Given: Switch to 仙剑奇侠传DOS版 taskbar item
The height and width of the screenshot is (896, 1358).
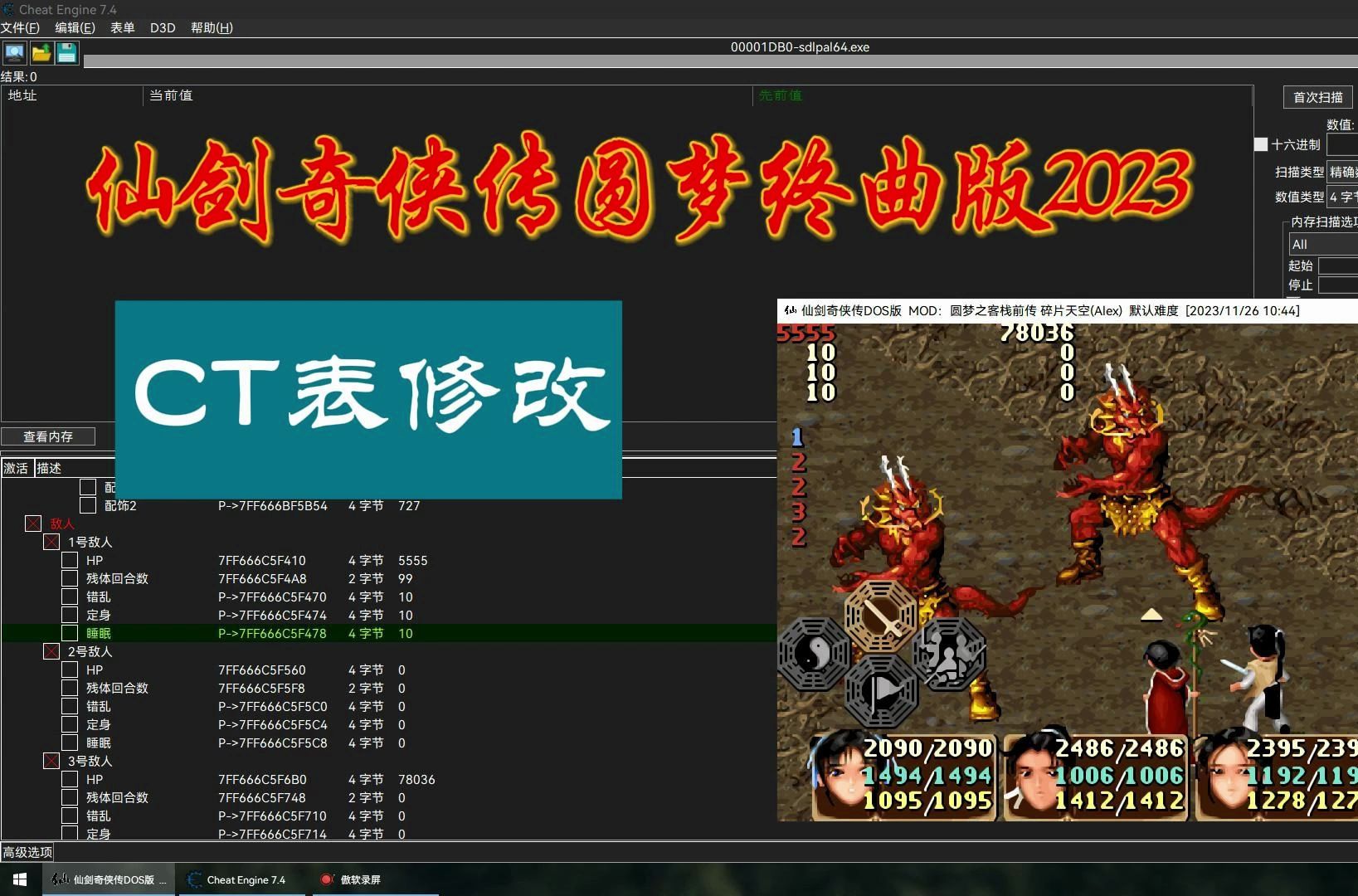Looking at the screenshot, I should tap(109, 879).
